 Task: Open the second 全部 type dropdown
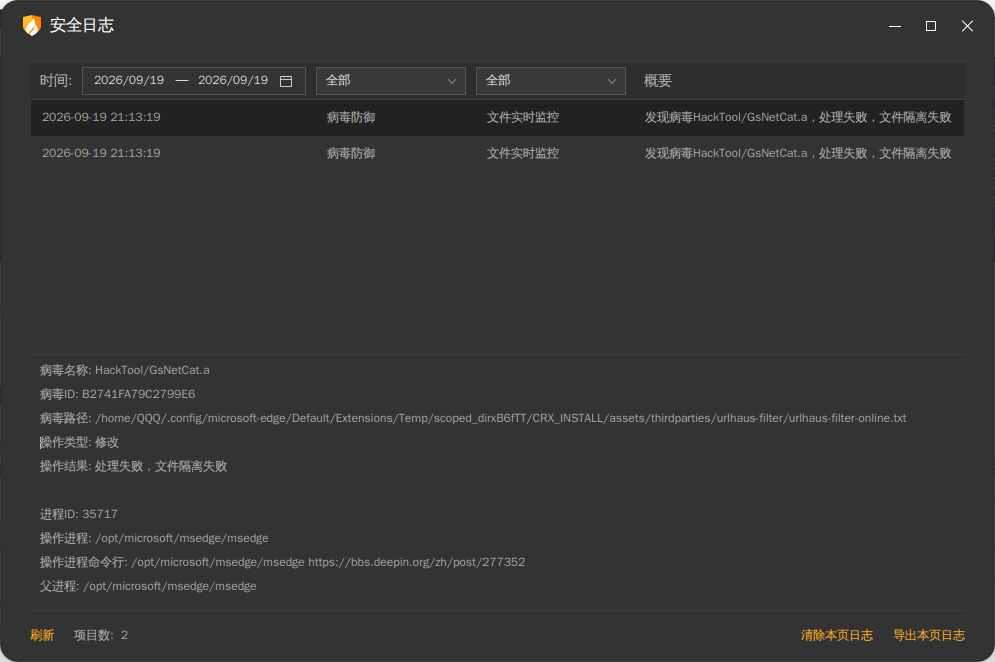[x=551, y=81]
